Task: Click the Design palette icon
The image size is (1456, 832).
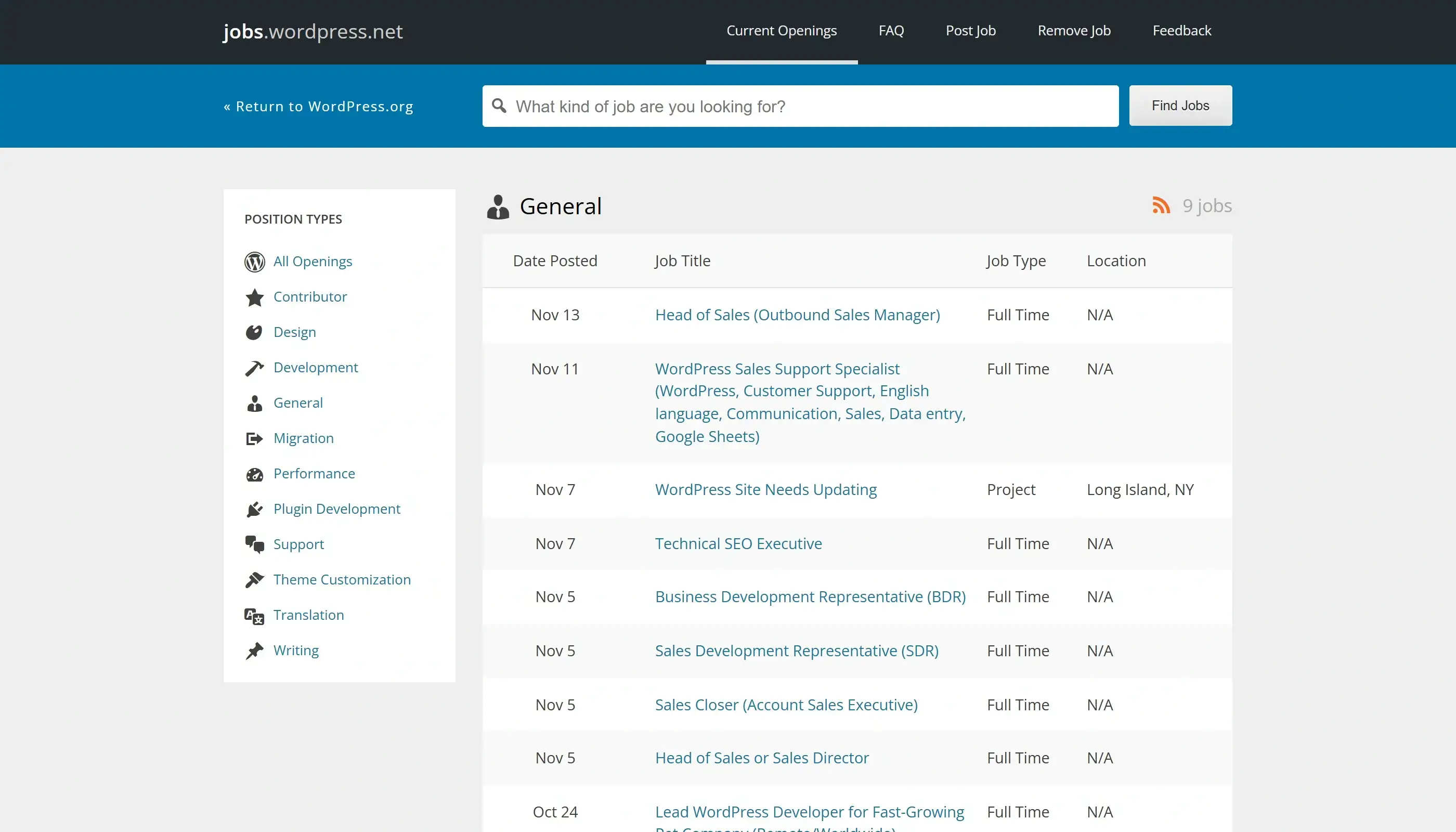Action: tap(255, 333)
